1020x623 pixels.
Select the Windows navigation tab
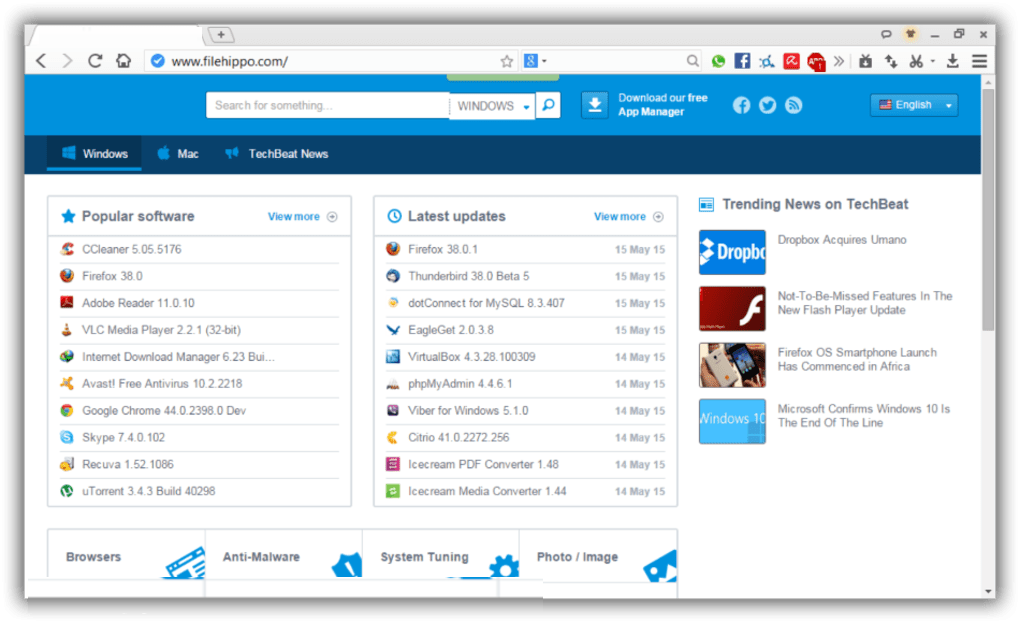click(94, 153)
